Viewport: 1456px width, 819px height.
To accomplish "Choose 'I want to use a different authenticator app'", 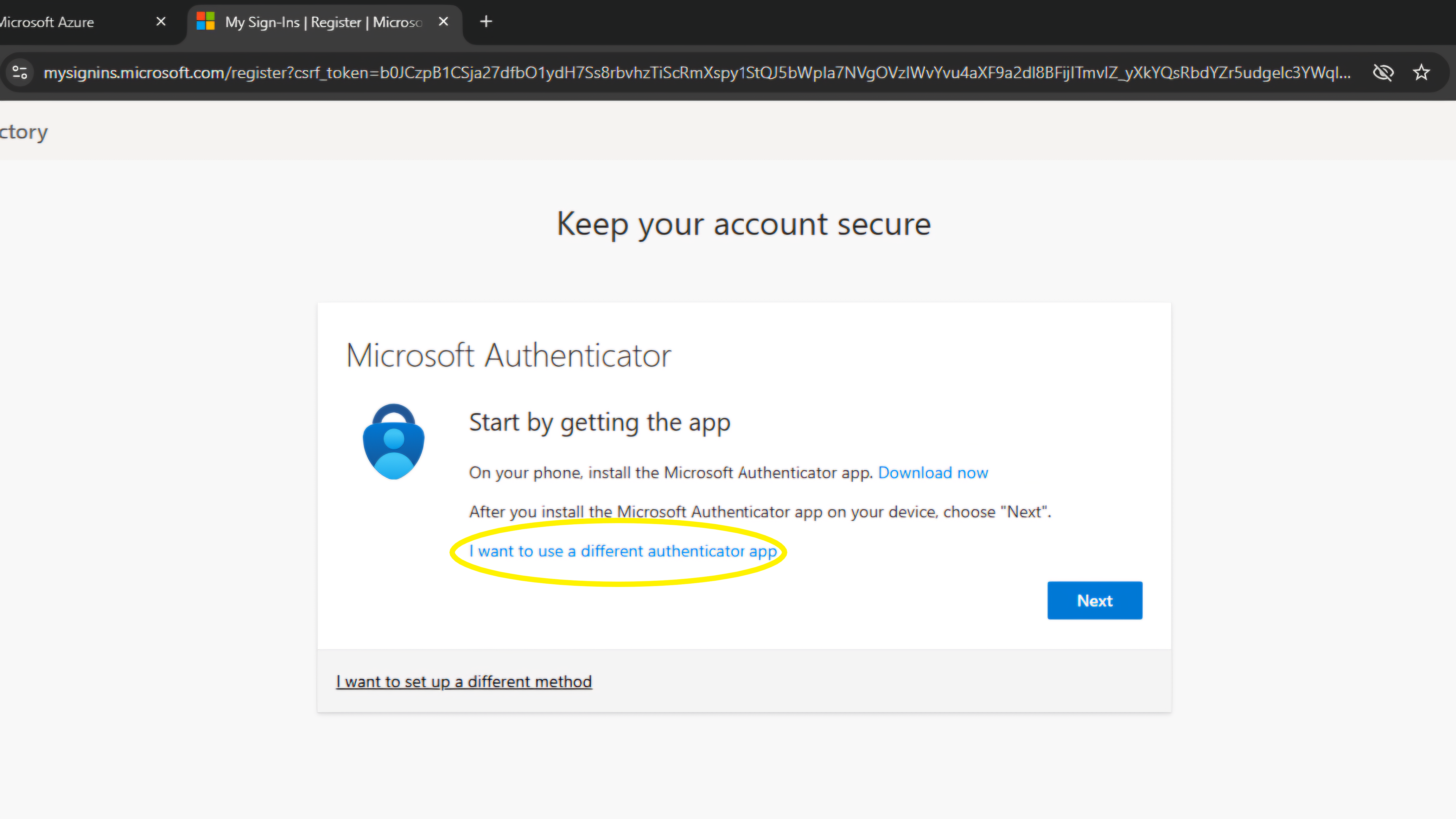I will click(622, 551).
